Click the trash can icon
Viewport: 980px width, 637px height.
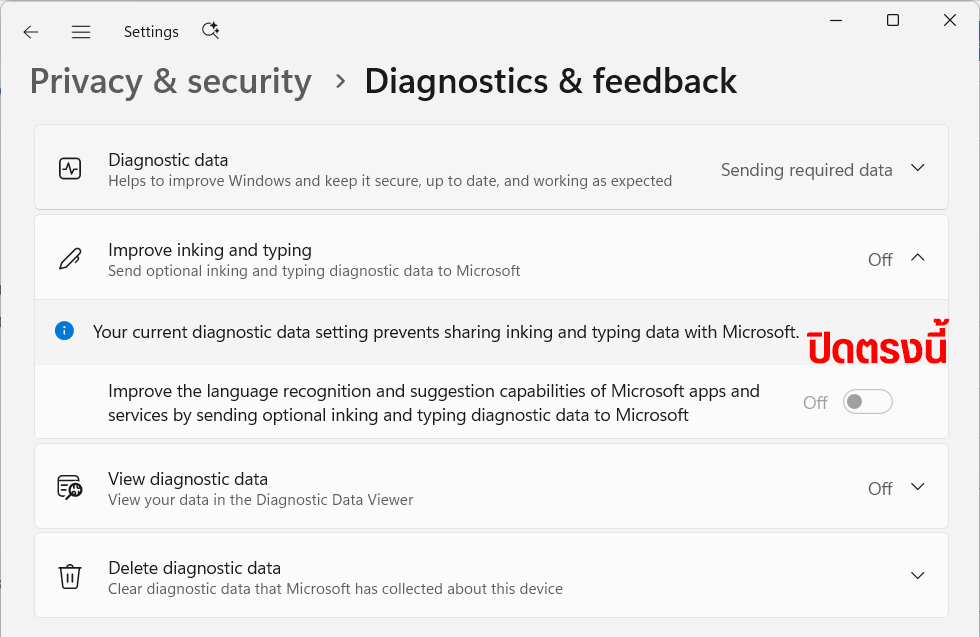[70, 576]
